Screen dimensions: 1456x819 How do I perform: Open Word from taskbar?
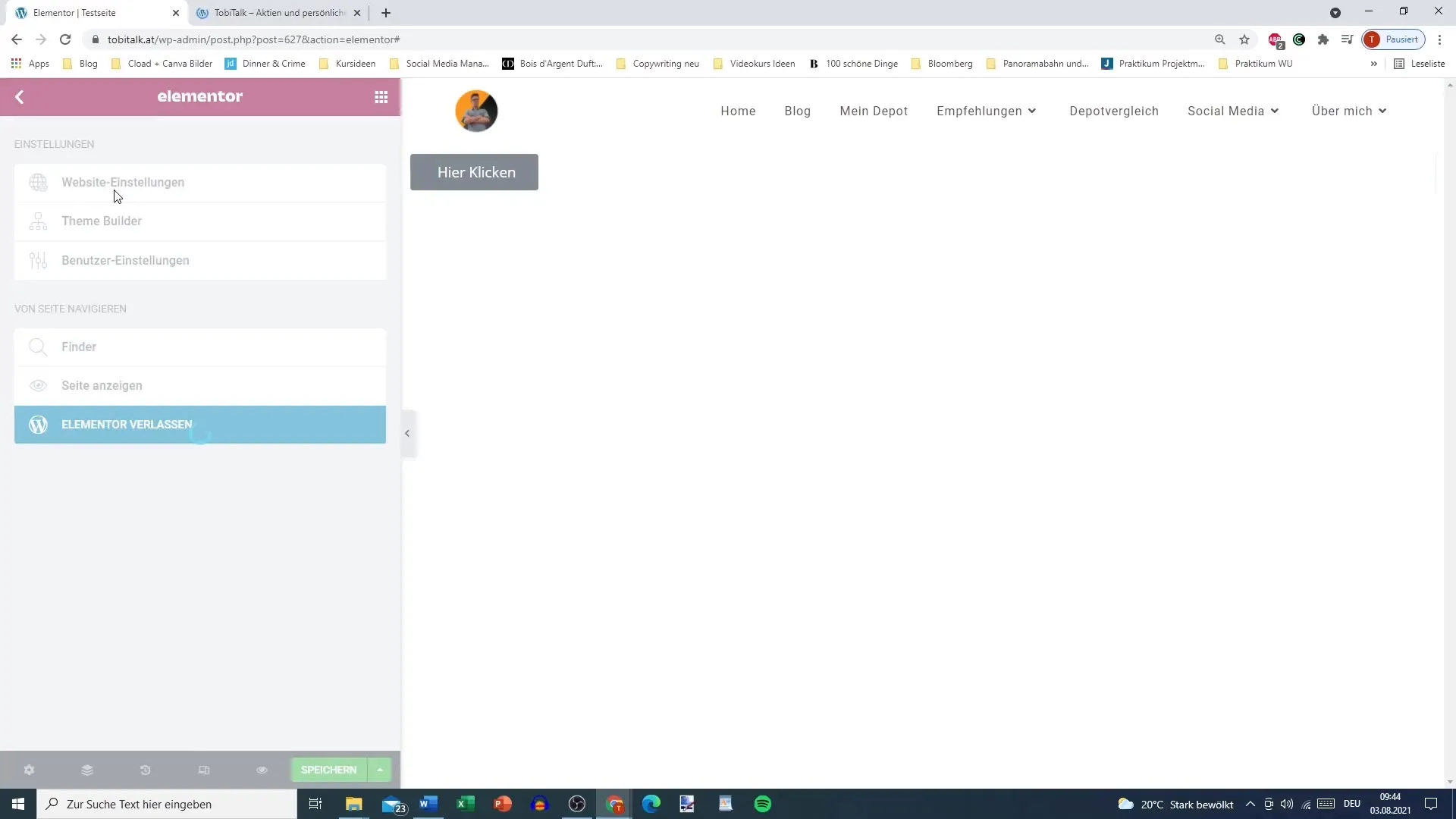click(x=428, y=804)
